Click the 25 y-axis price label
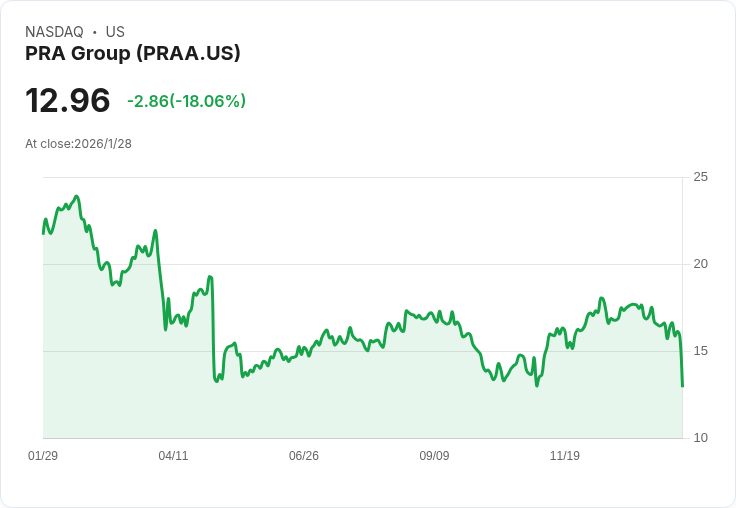This screenshot has height=508, width=736. coord(700,177)
